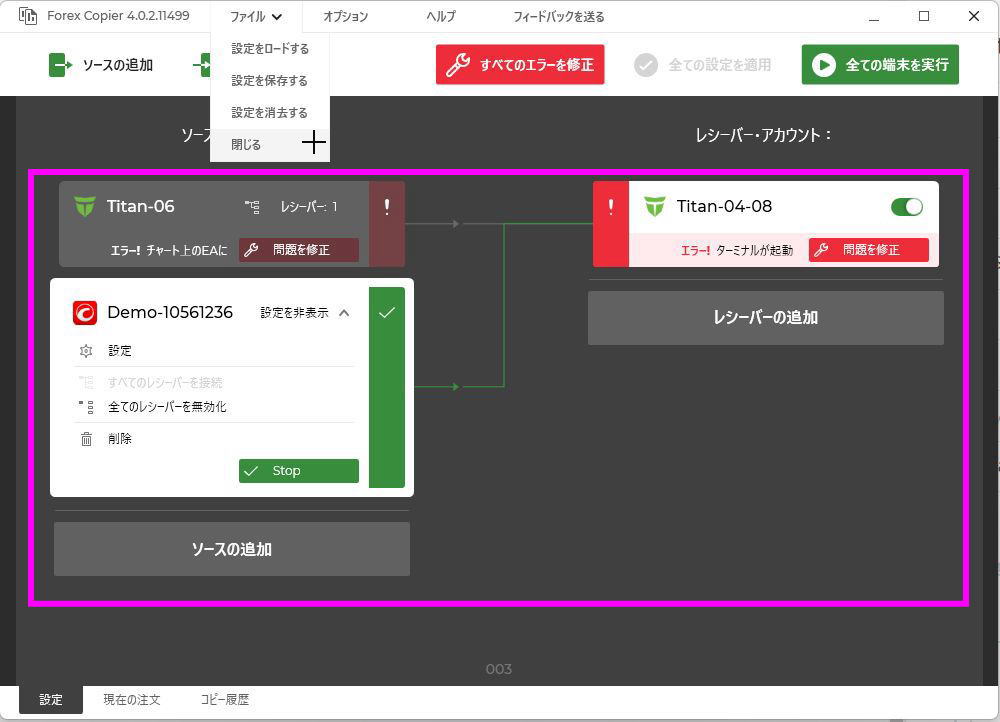Click Stop to halt Demo-10561236 copying
The width and height of the screenshot is (1000, 722).
click(298, 470)
